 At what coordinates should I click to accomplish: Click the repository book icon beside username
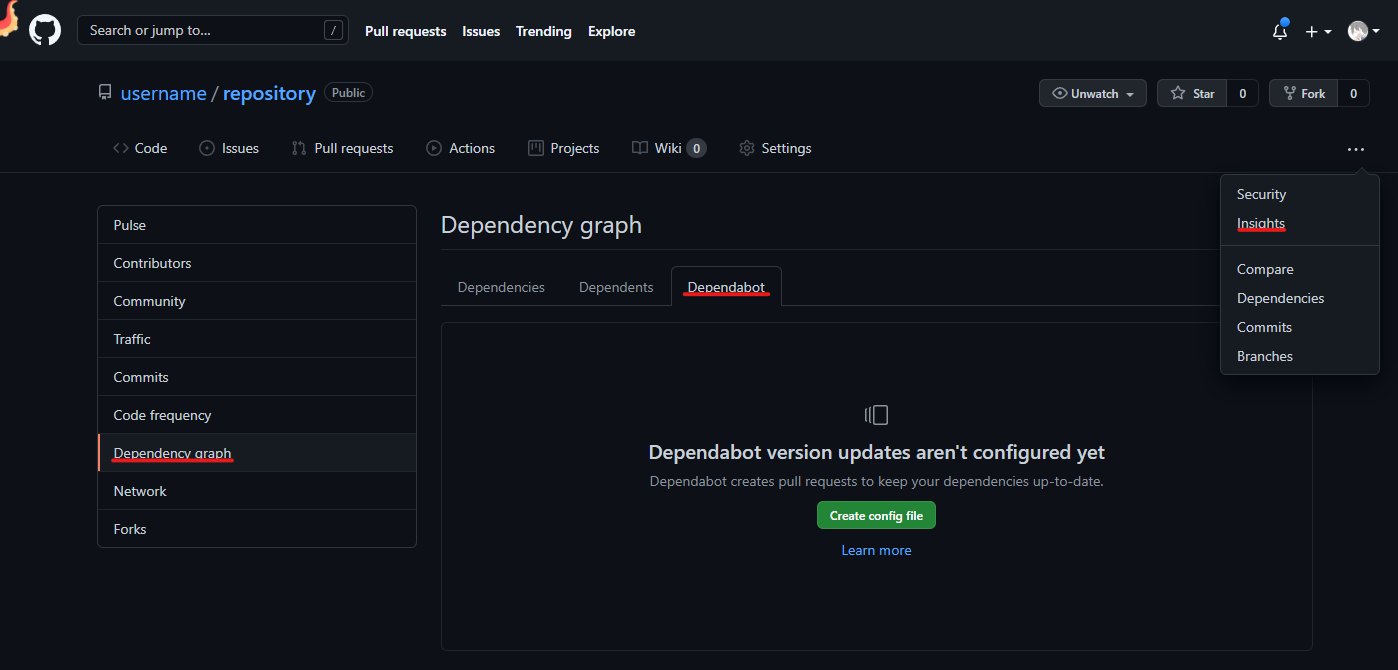105,93
